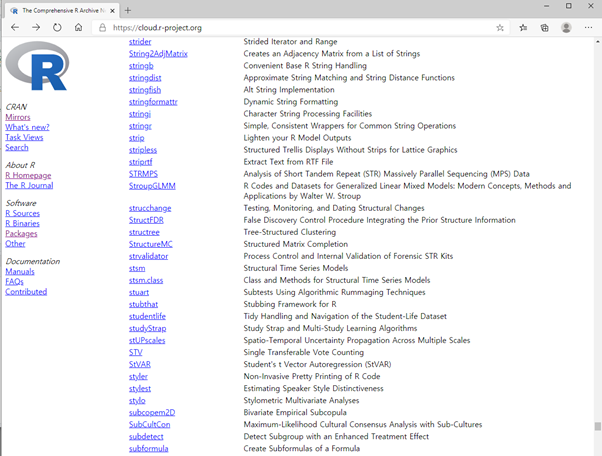Image resolution: width=602 pixels, height=456 pixels.
Task: Open the R Sources link
Action: 23,213
